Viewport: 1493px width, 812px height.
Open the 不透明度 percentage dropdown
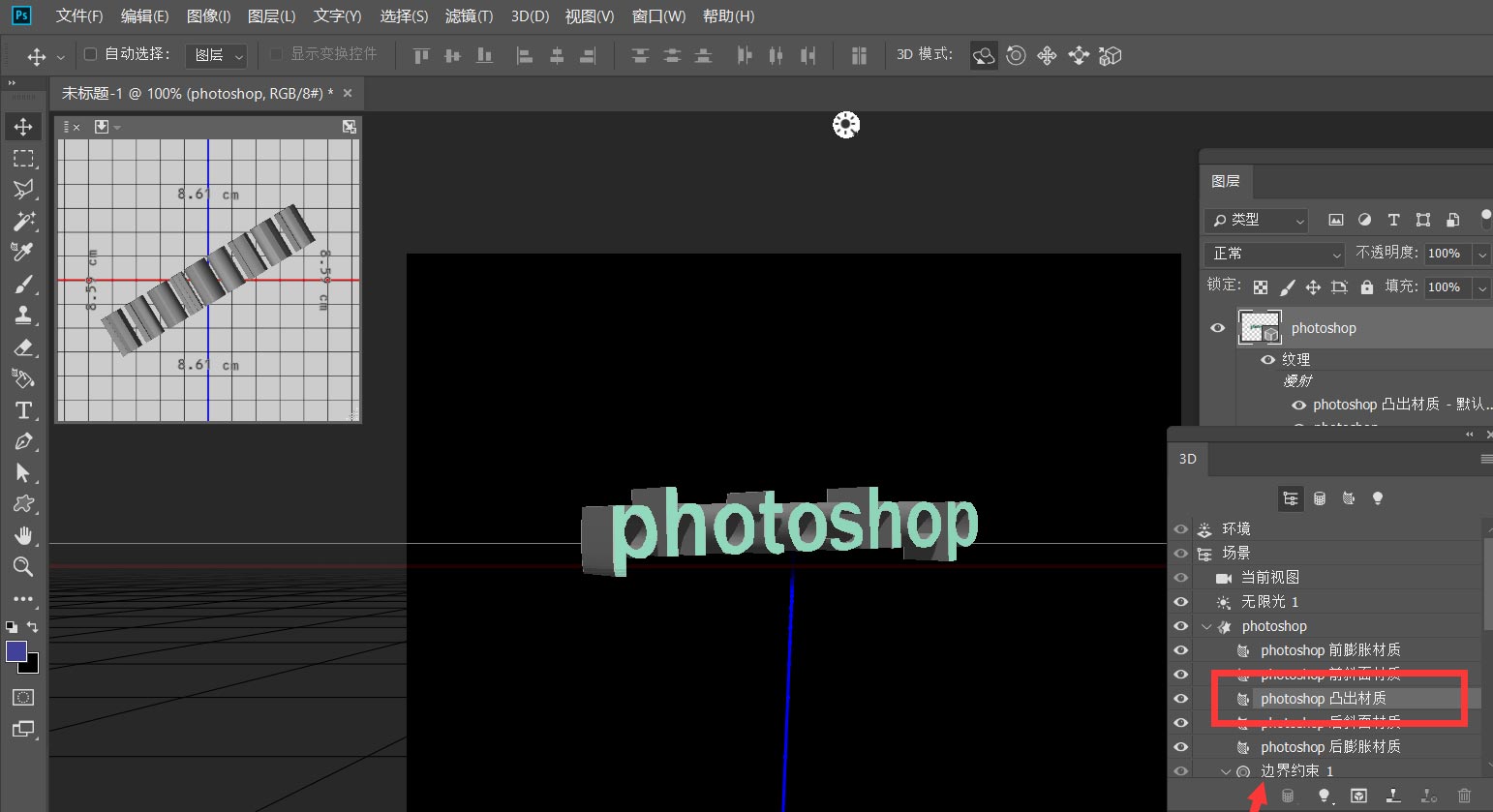pos(1483,254)
